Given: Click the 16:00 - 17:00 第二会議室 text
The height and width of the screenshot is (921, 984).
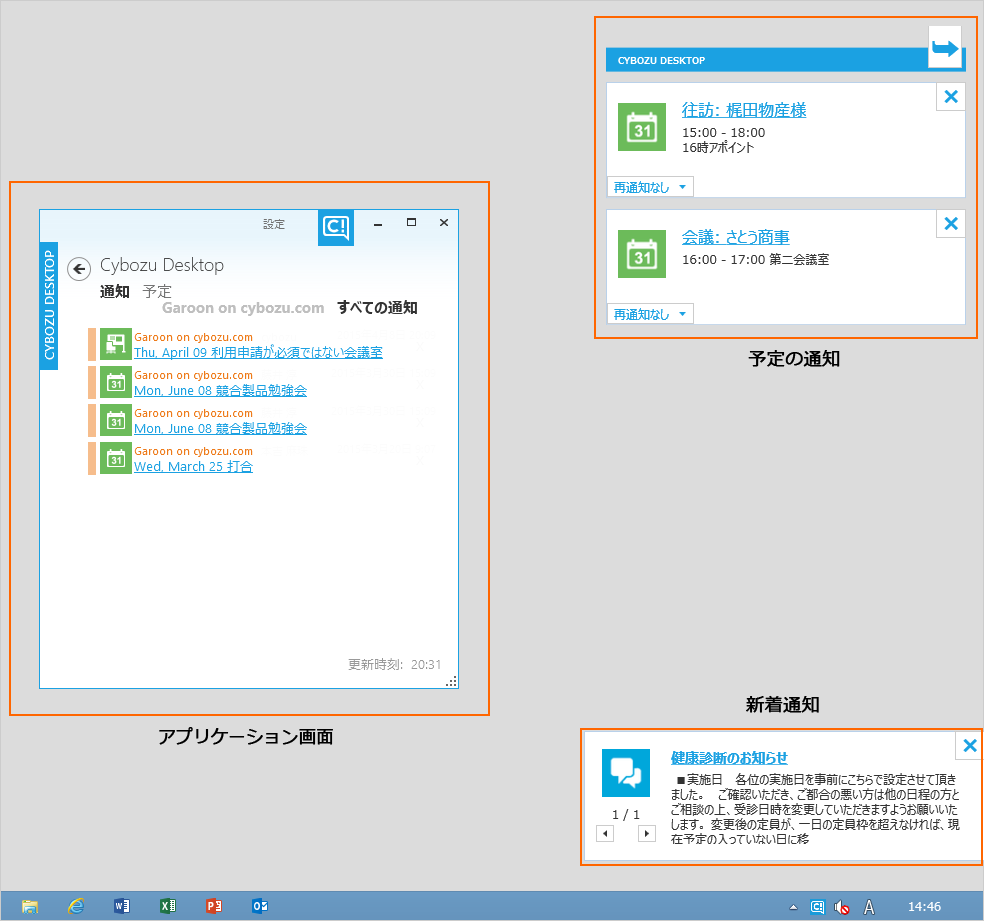Looking at the screenshot, I should click(x=756, y=259).
